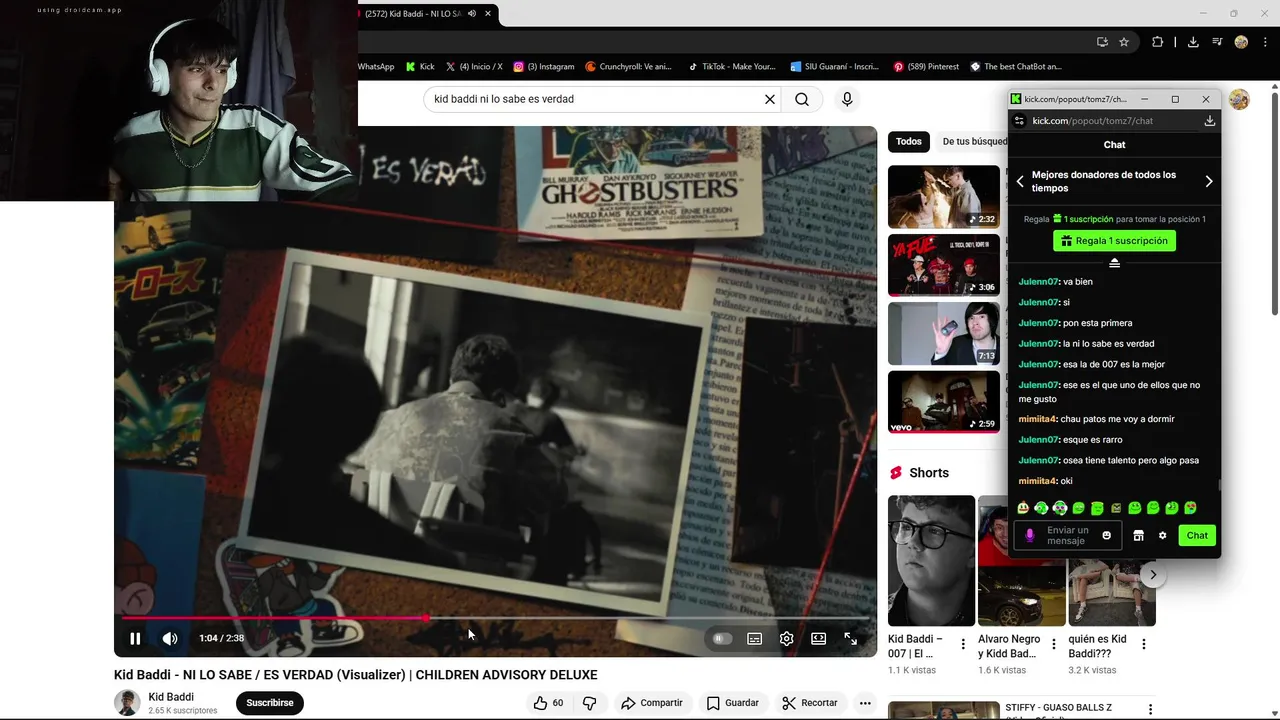This screenshot has height=720, width=1280.
Task: Pause the YouTube video
Action: click(135, 638)
